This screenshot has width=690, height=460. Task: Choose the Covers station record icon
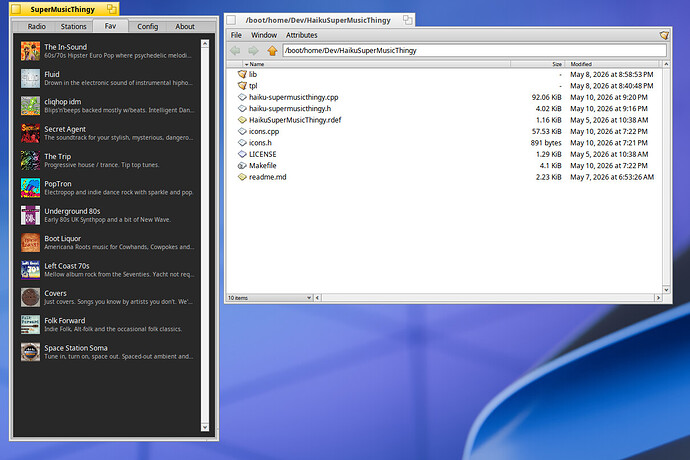coord(30,297)
